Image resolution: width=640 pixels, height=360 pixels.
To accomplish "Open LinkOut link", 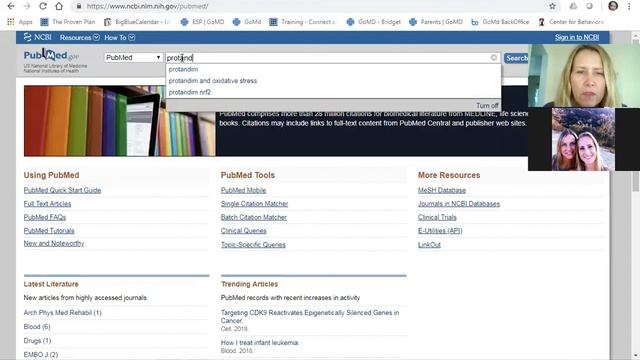I will pos(429,244).
